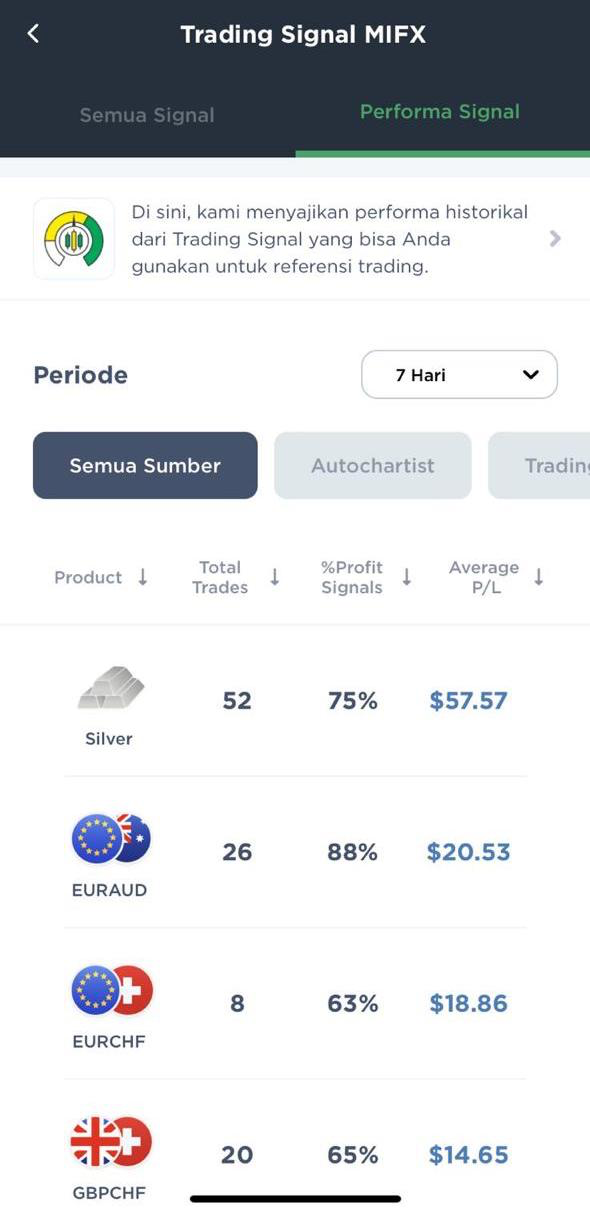The width and height of the screenshot is (590, 1214).
Task: Tap the home indicator bar
Action: [296, 1198]
